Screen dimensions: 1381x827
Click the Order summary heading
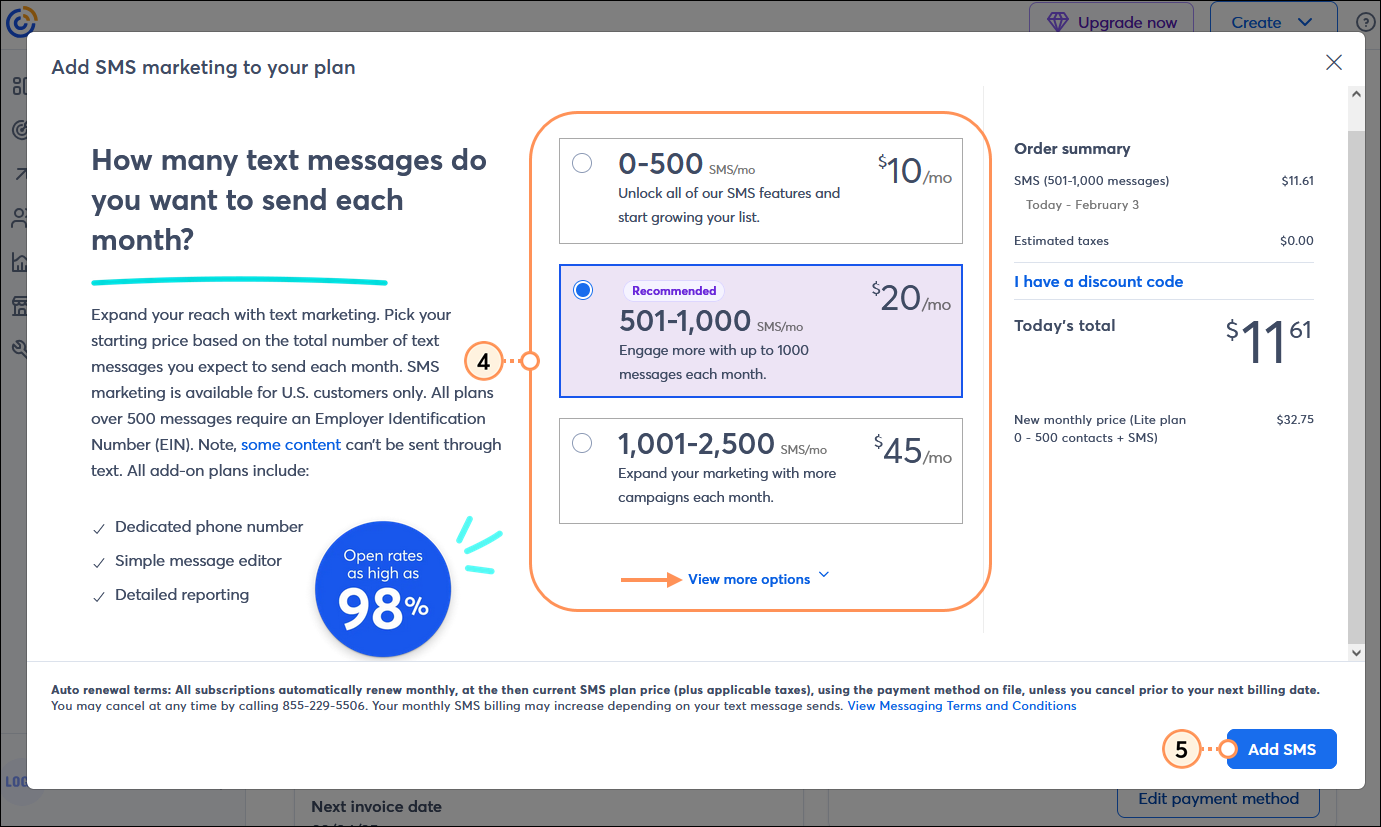1072,148
